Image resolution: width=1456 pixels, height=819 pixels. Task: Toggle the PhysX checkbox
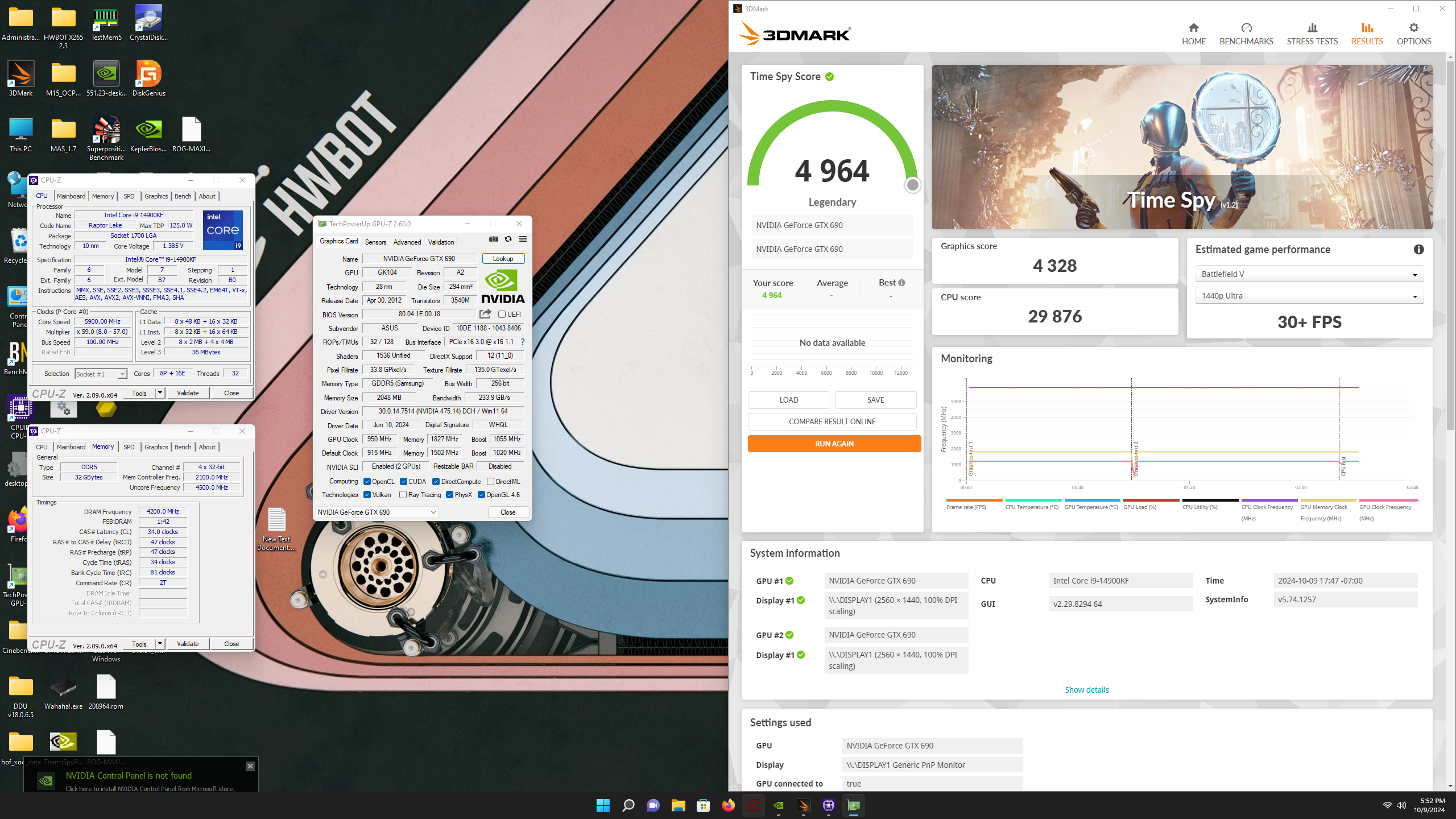[x=449, y=495]
